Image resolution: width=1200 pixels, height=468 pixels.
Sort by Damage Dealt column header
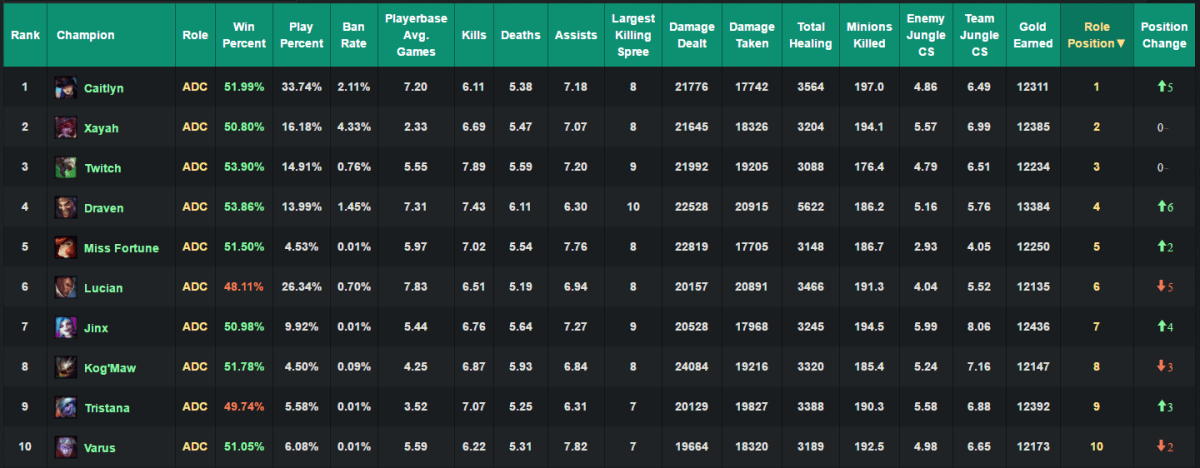point(691,35)
